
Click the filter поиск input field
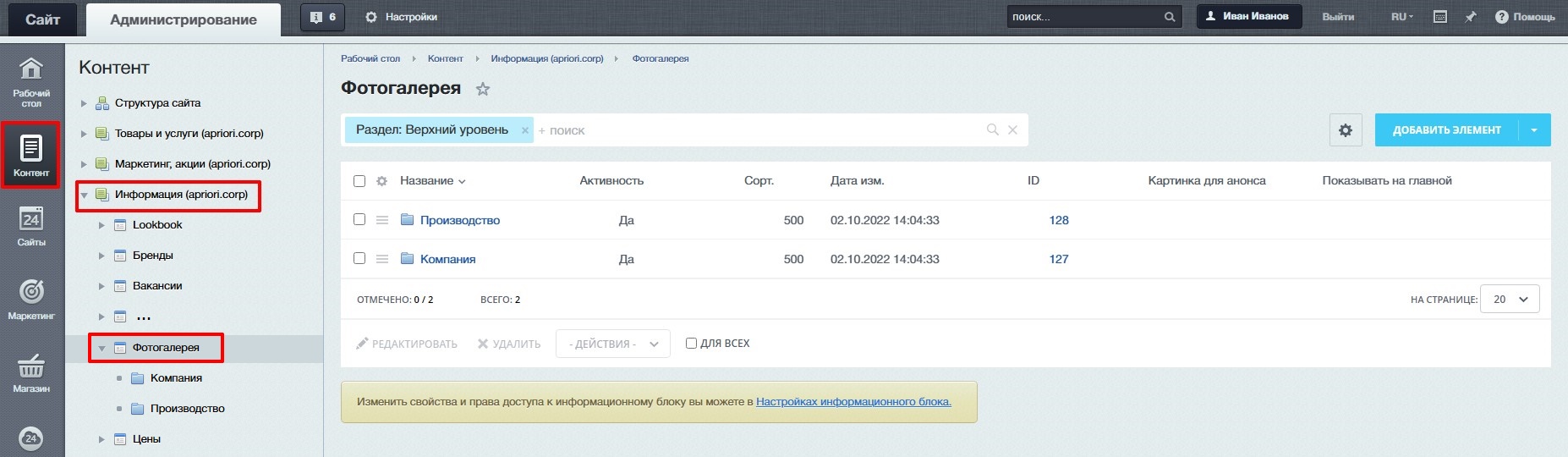click(x=759, y=130)
